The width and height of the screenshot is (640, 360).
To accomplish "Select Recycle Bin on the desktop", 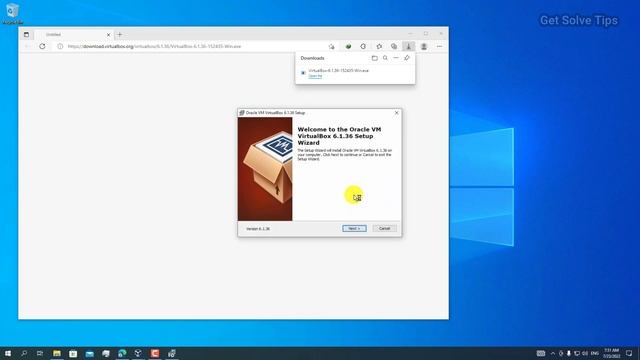I will click(x=13, y=13).
